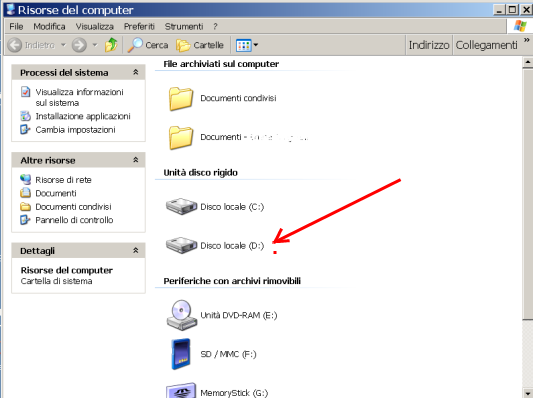Viewport: 533px width, 398px height.
Task: Click the Installazione applicazioni icon
Action: point(25,116)
